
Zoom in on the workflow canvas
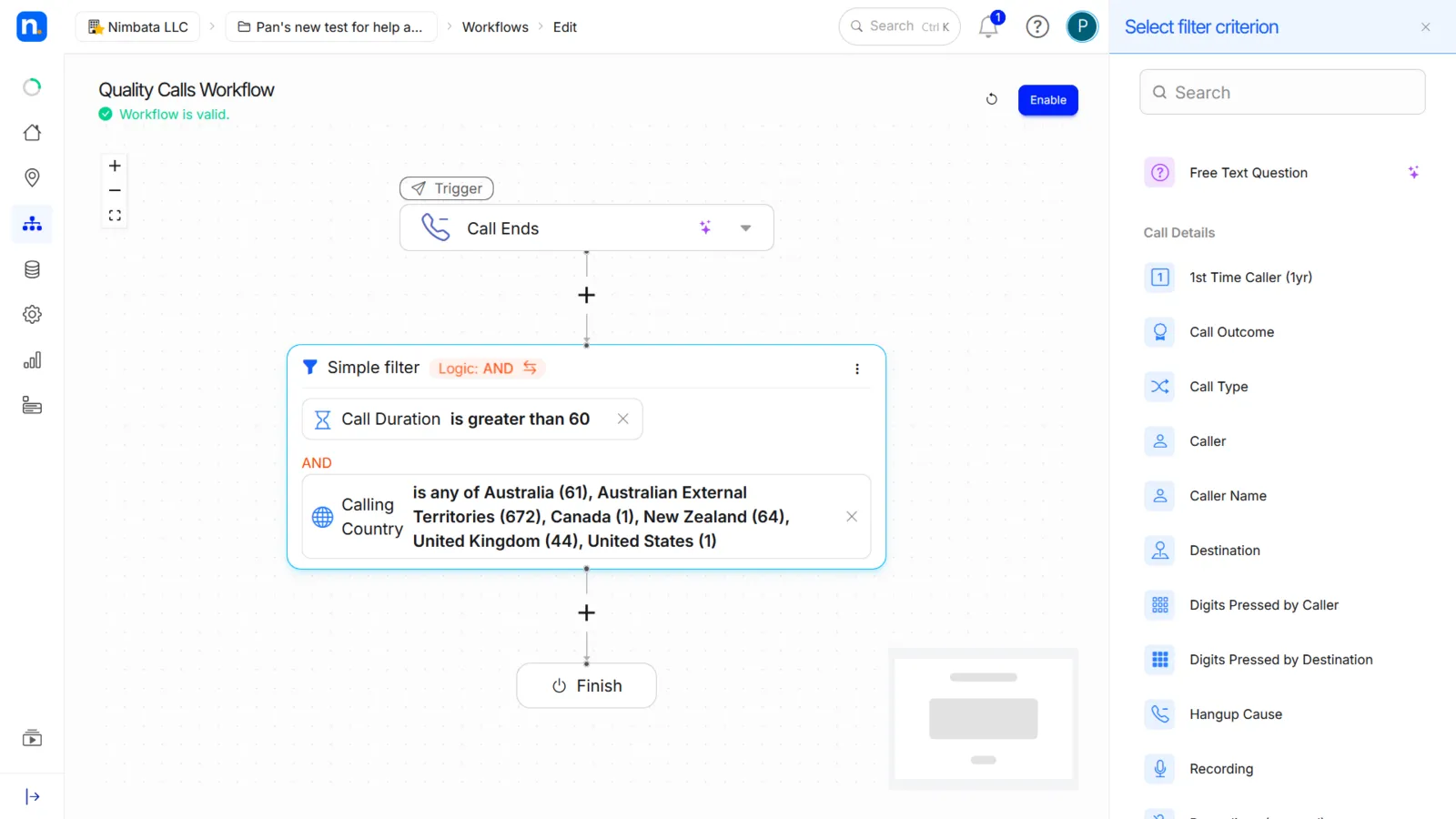115,166
